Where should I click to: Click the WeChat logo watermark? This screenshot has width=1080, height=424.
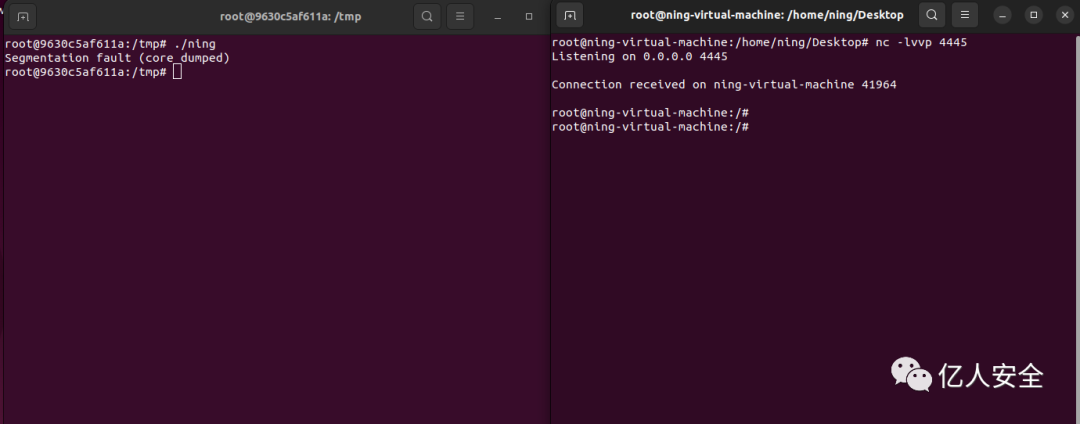(x=911, y=374)
